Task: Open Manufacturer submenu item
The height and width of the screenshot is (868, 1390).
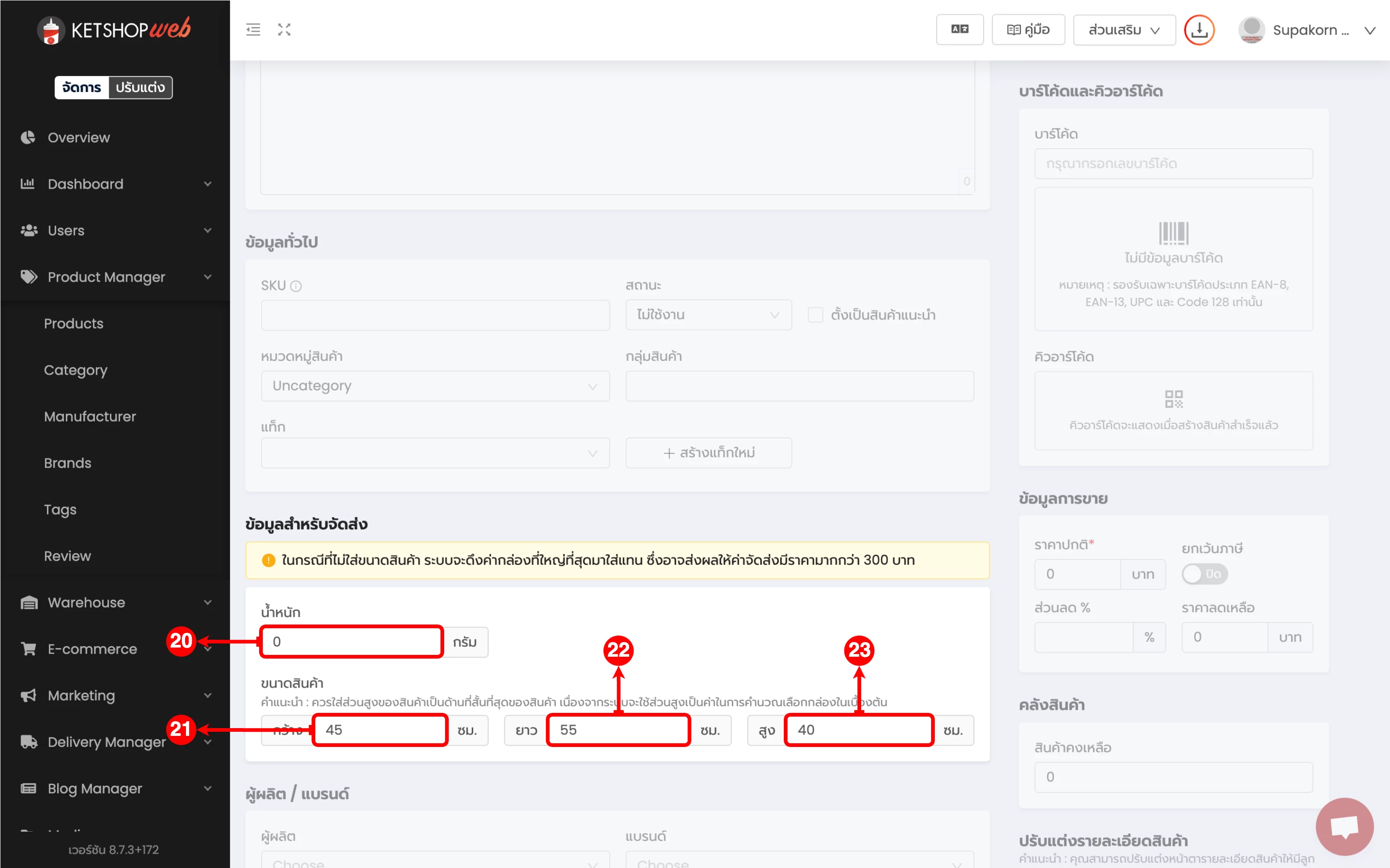Action: pos(90,416)
